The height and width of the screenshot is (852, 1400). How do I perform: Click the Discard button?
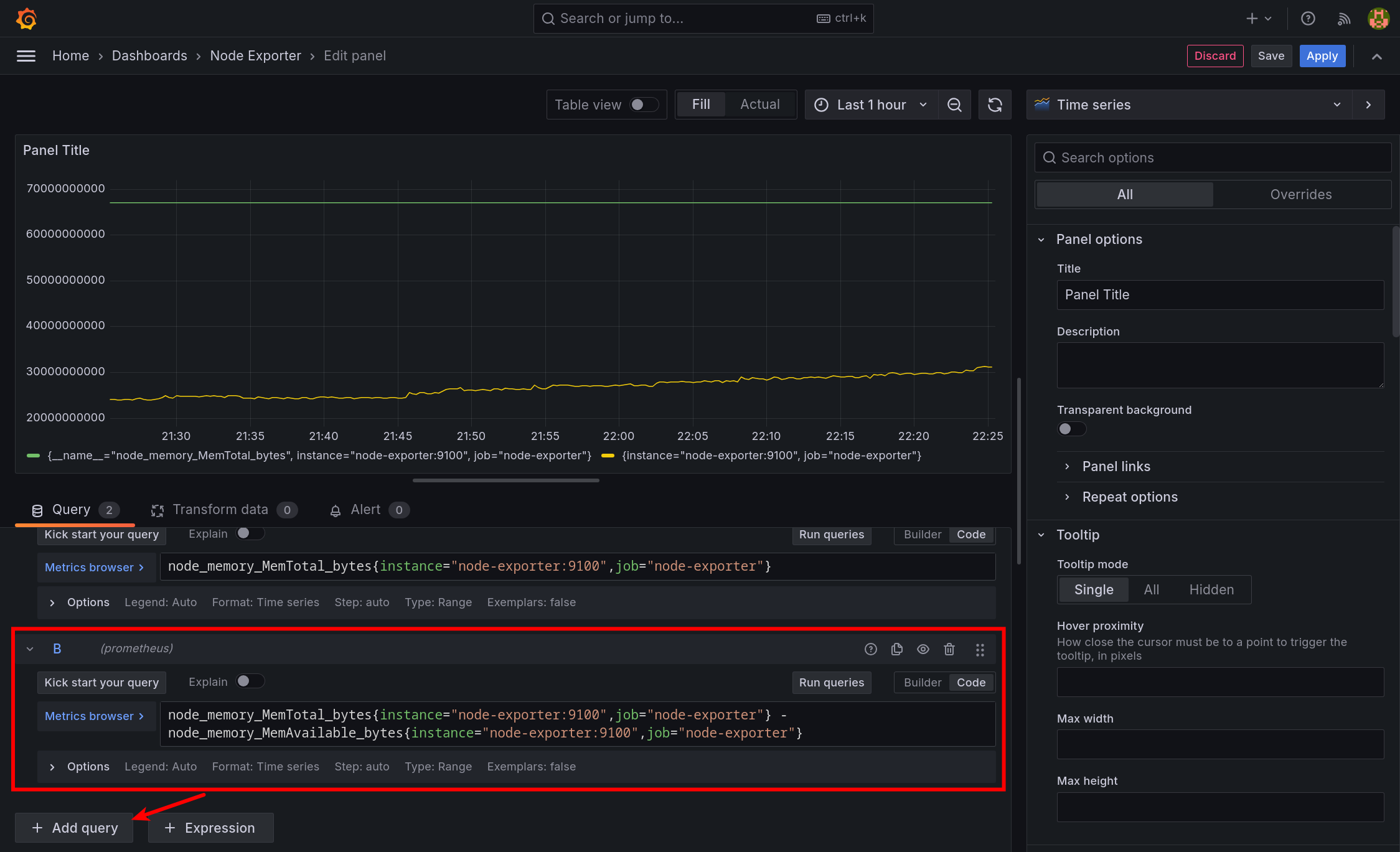pyautogui.click(x=1214, y=56)
